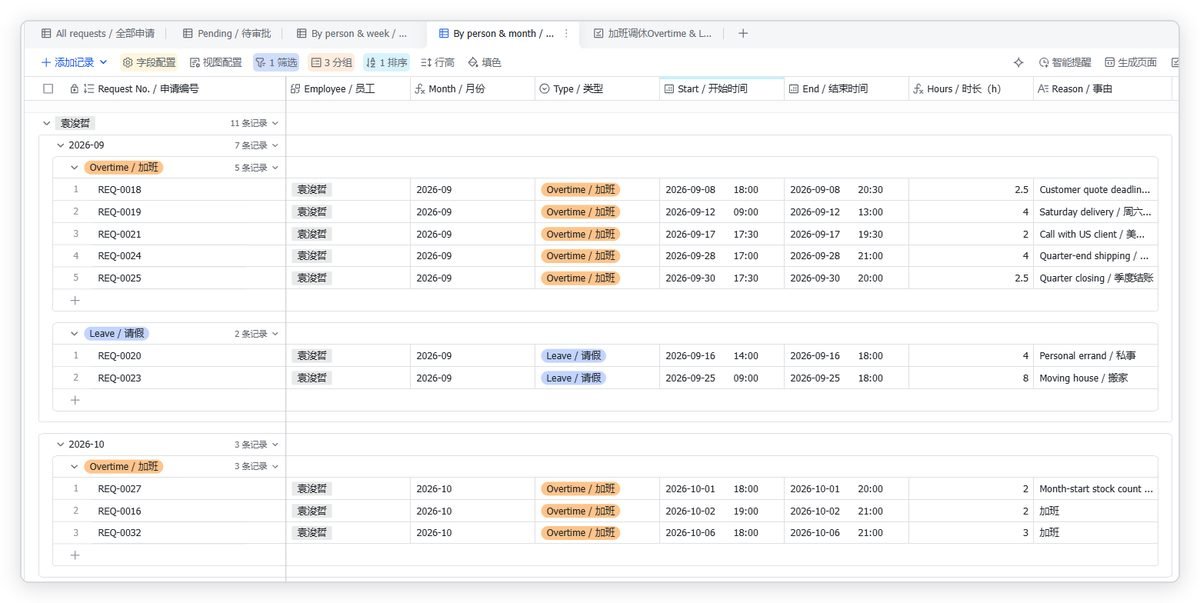The height and width of the screenshot is (603, 1200).
Task: Open the 11 条记录 summary dropdown
Action: click(254, 124)
